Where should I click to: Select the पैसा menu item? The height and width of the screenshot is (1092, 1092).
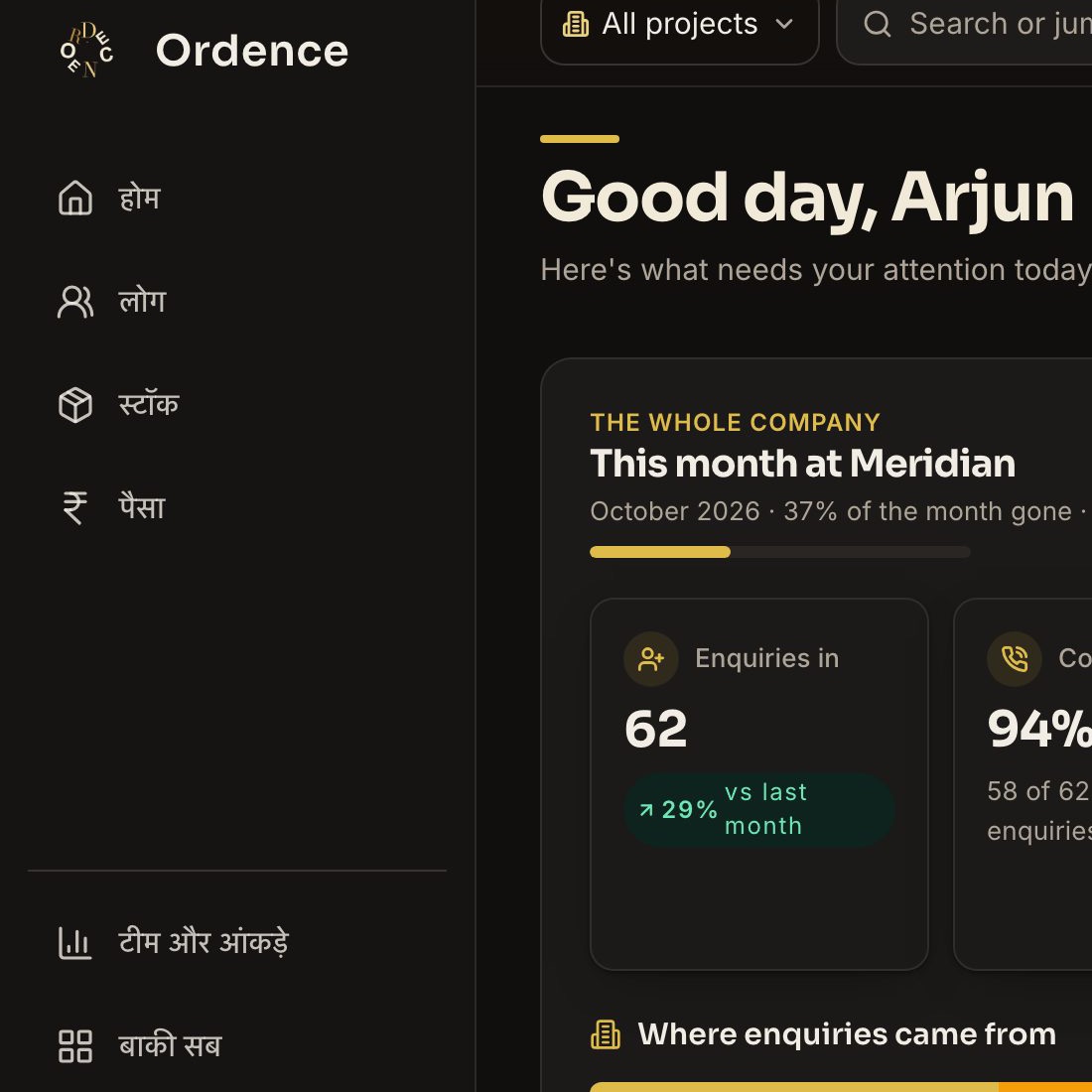[x=237, y=507]
